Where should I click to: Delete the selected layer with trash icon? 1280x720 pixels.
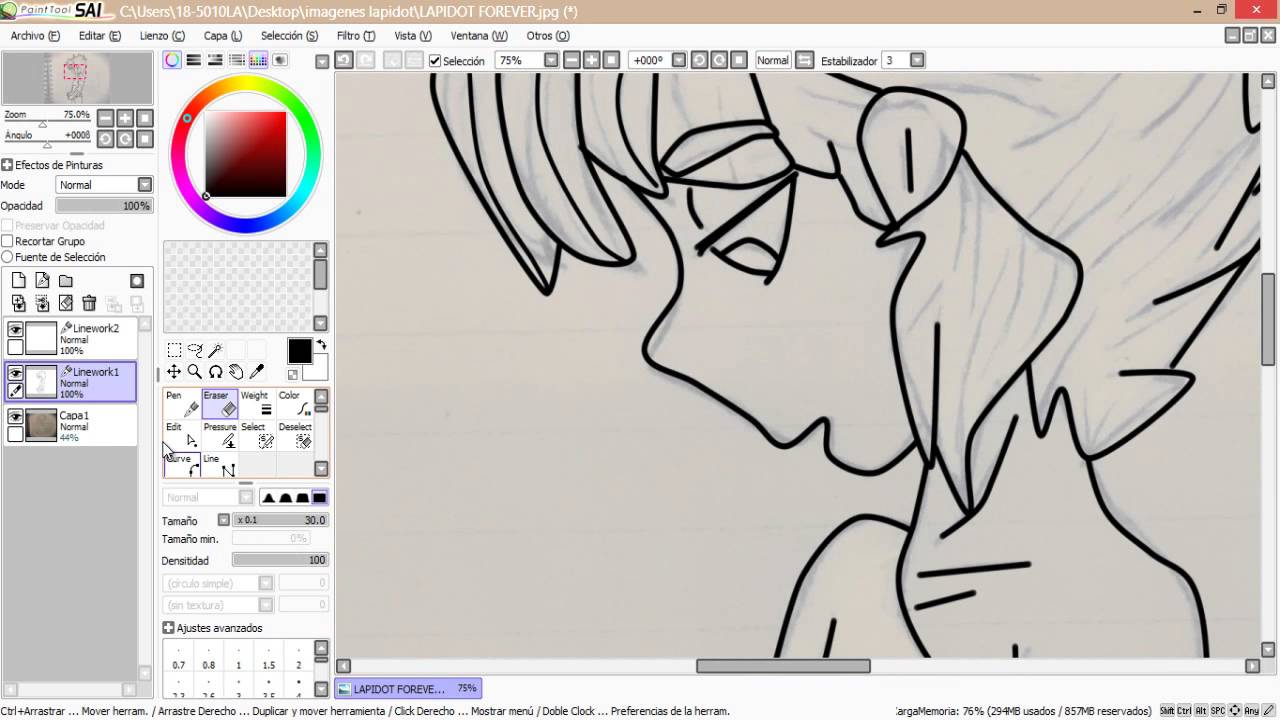[89, 303]
